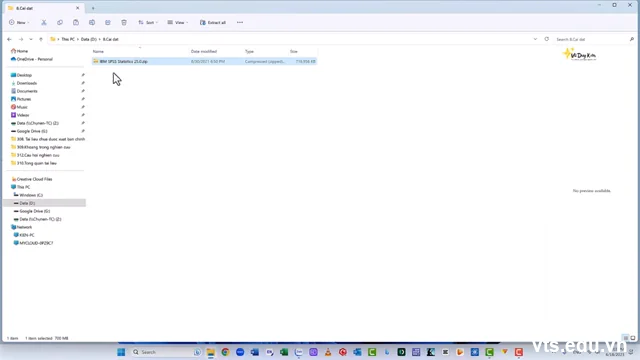Open File Explorer from the taskbar
Screen dimensions: 640x360
tap(211, 352)
